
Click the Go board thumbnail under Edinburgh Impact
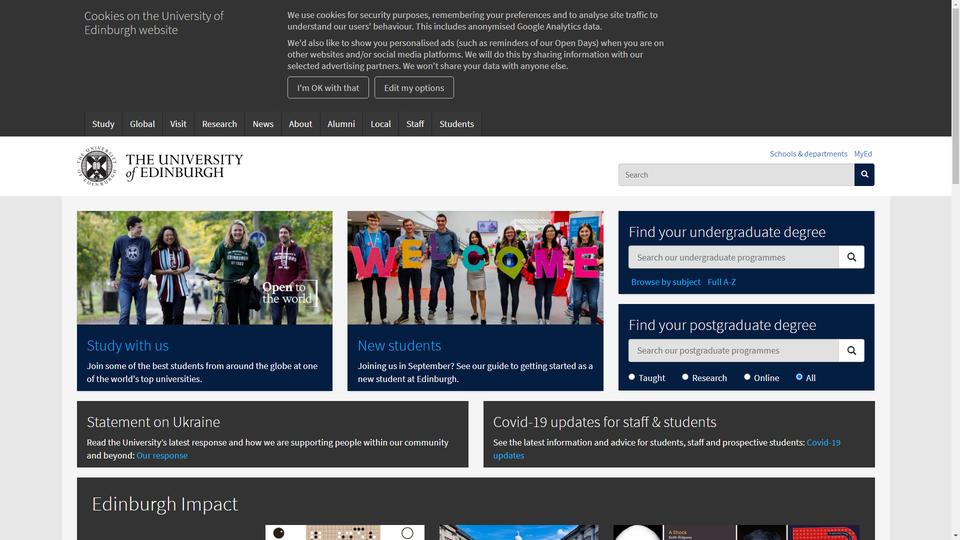[345, 532]
